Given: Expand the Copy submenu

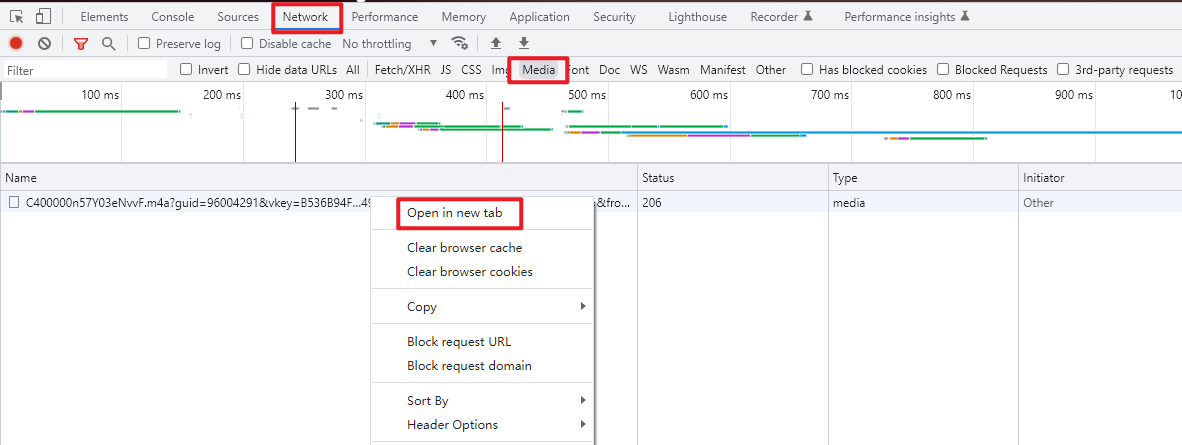Looking at the screenshot, I should pos(481,307).
